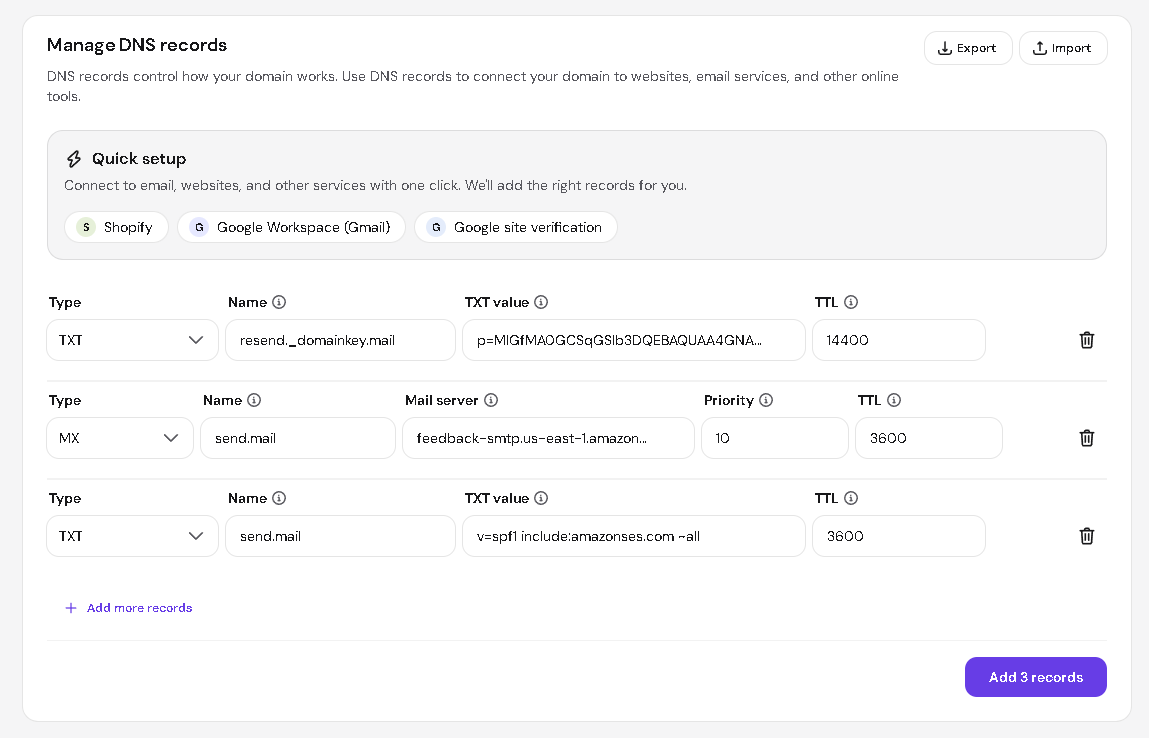Edit MX record name field send.mail
The height and width of the screenshot is (738, 1149).
pyautogui.click(x=298, y=438)
